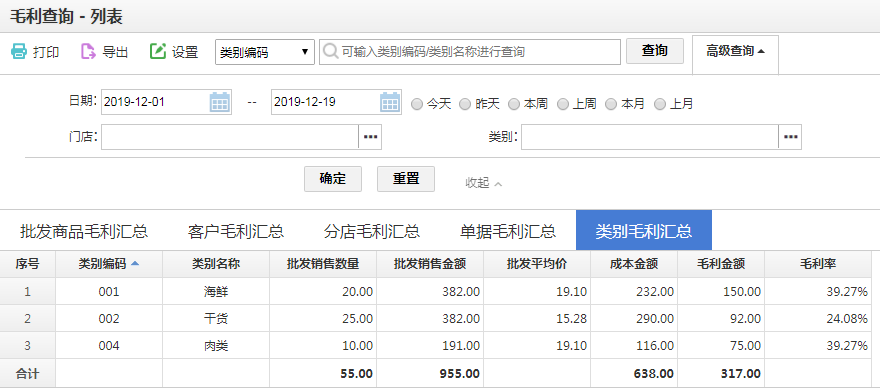Click the 导出 label
887x391 pixels.
(x=115, y=52)
